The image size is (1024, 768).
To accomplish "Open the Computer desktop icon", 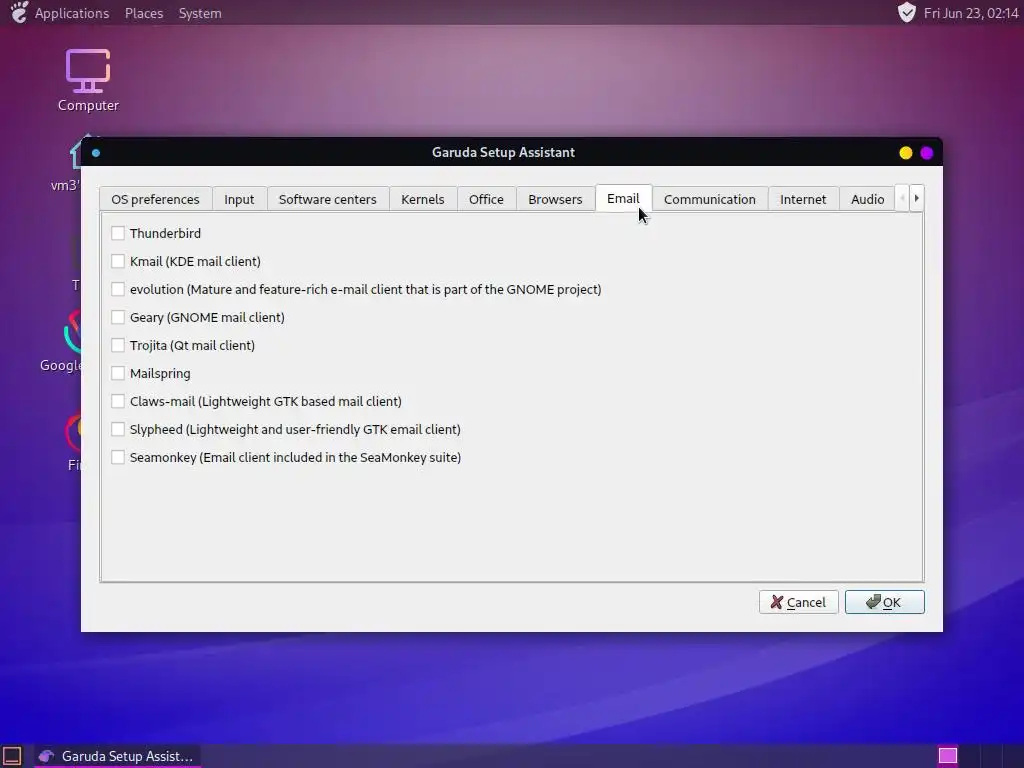I will click(88, 80).
